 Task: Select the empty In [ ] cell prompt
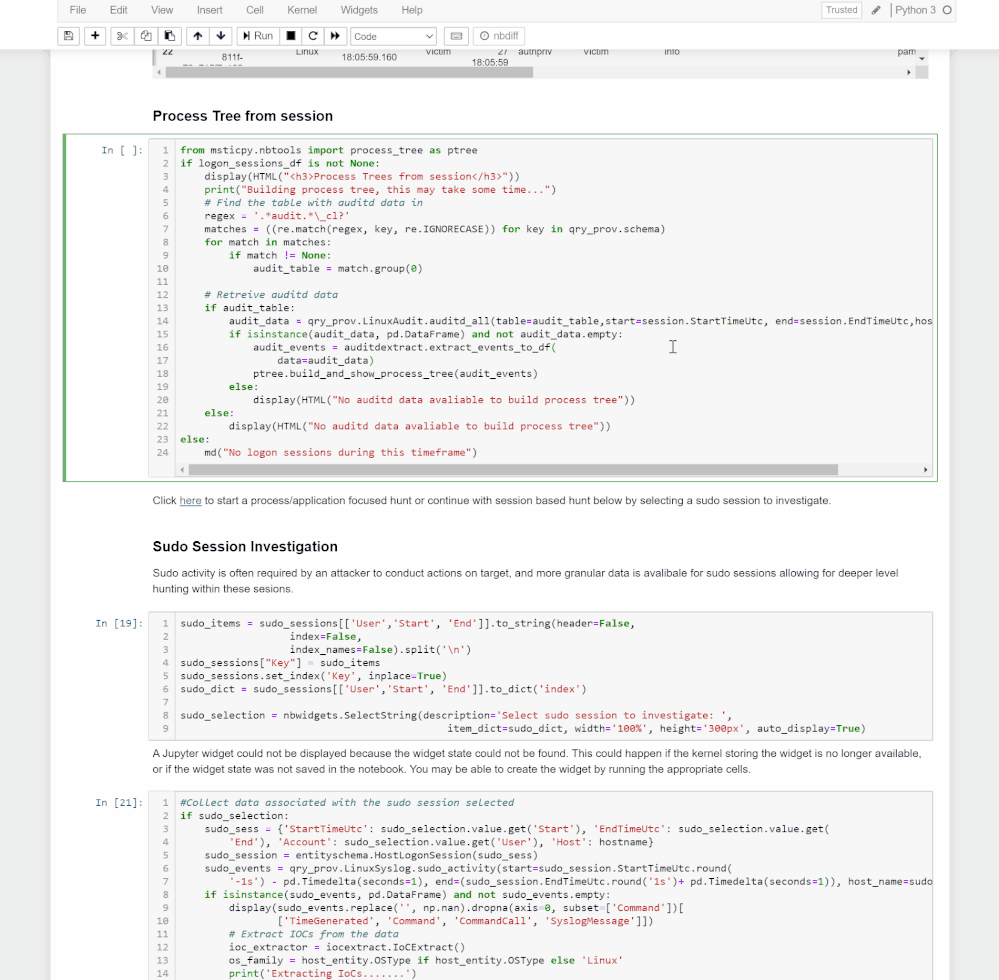click(x=122, y=150)
